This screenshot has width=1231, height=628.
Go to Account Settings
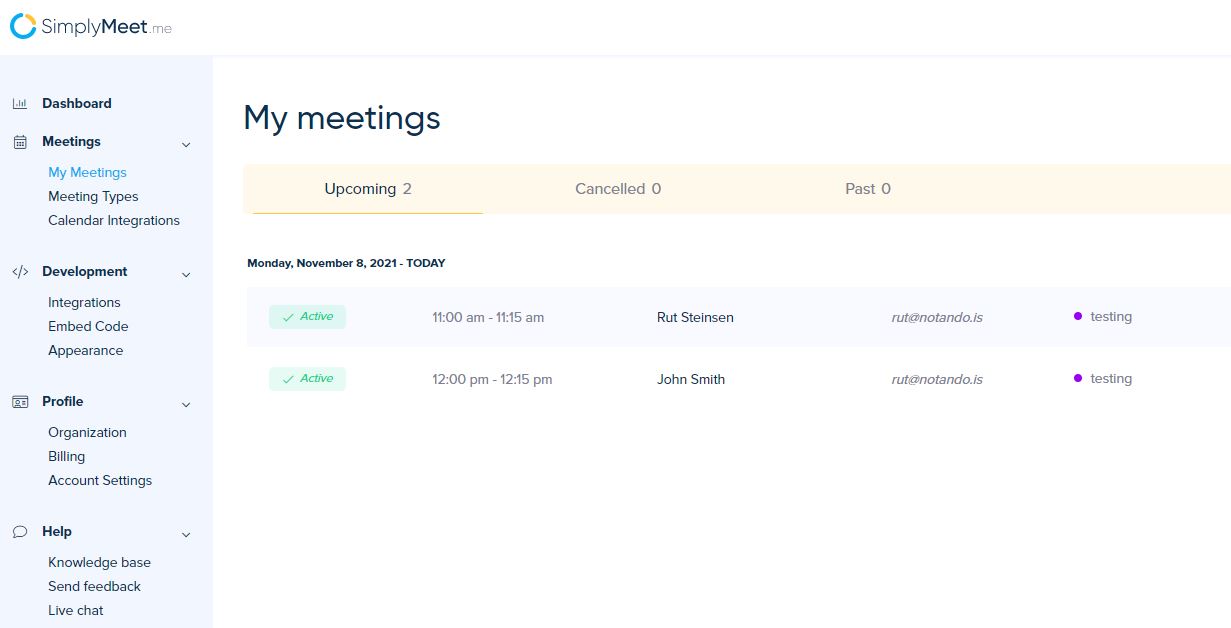pyautogui.click(x=100, y=481)
